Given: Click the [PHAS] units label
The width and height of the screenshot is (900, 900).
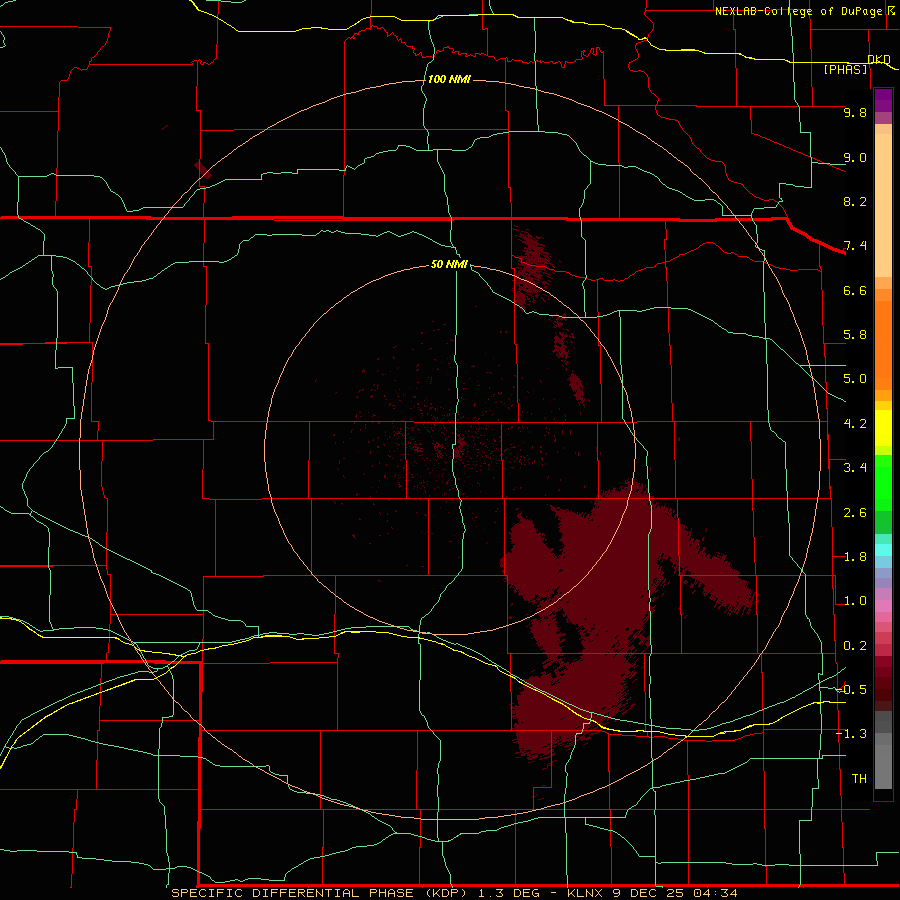Looking at the screenshot, I should coord(845,70).
